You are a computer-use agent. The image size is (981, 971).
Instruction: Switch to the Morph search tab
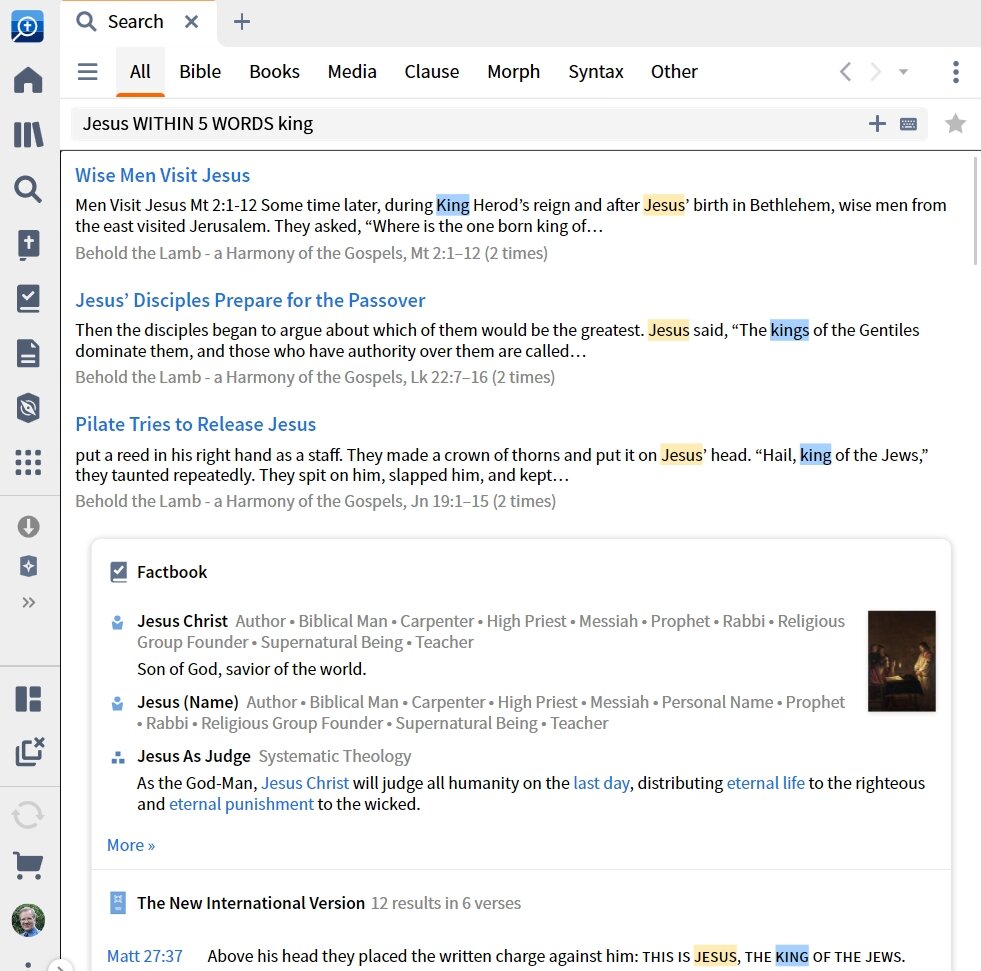514,71
